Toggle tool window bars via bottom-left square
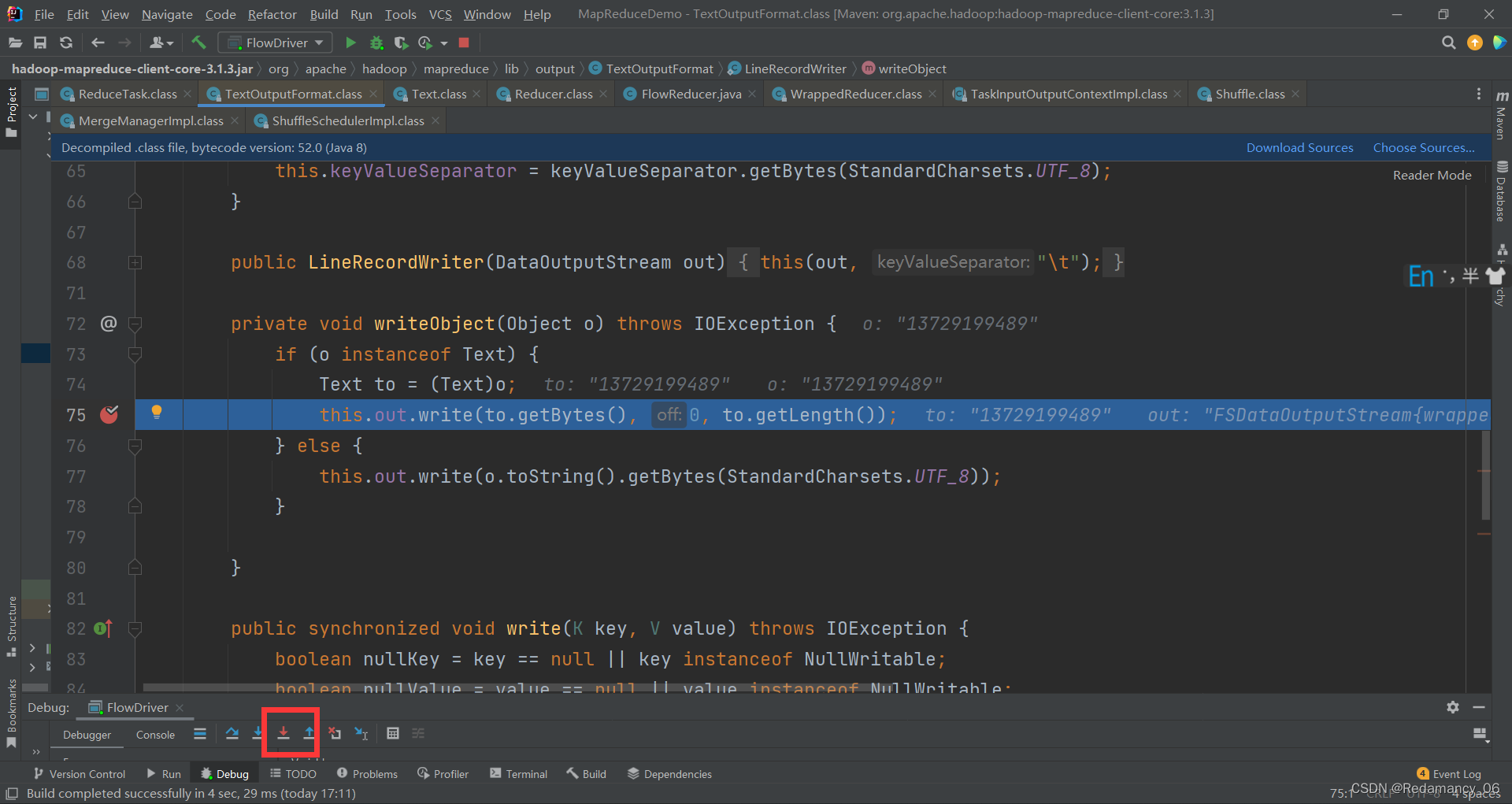Image resolution: width=1512 pixels, height=804 pixels. point(12,794)
